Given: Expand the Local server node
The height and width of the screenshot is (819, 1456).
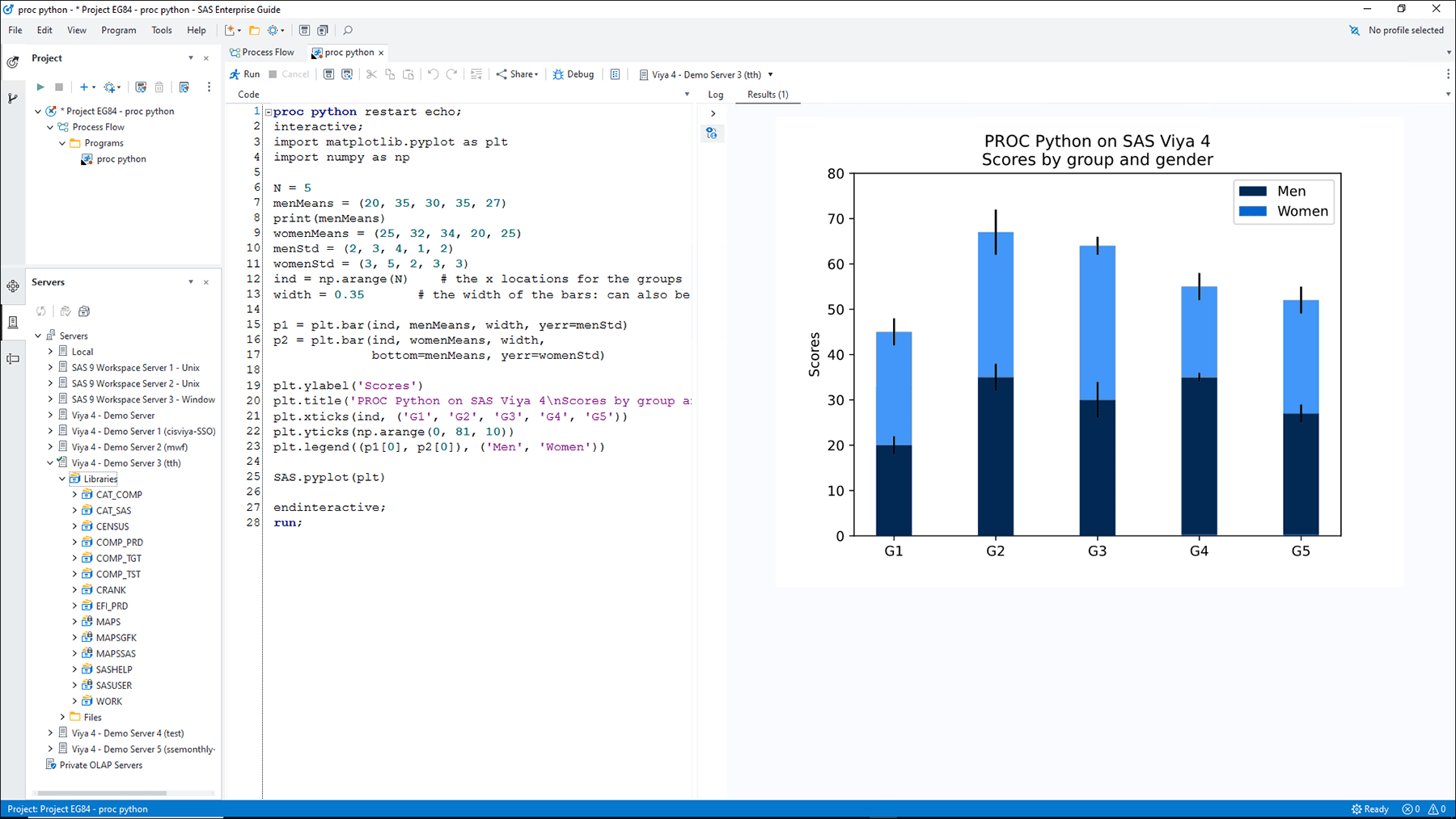Looking at the screenshot, I should [x=50, y=352].
